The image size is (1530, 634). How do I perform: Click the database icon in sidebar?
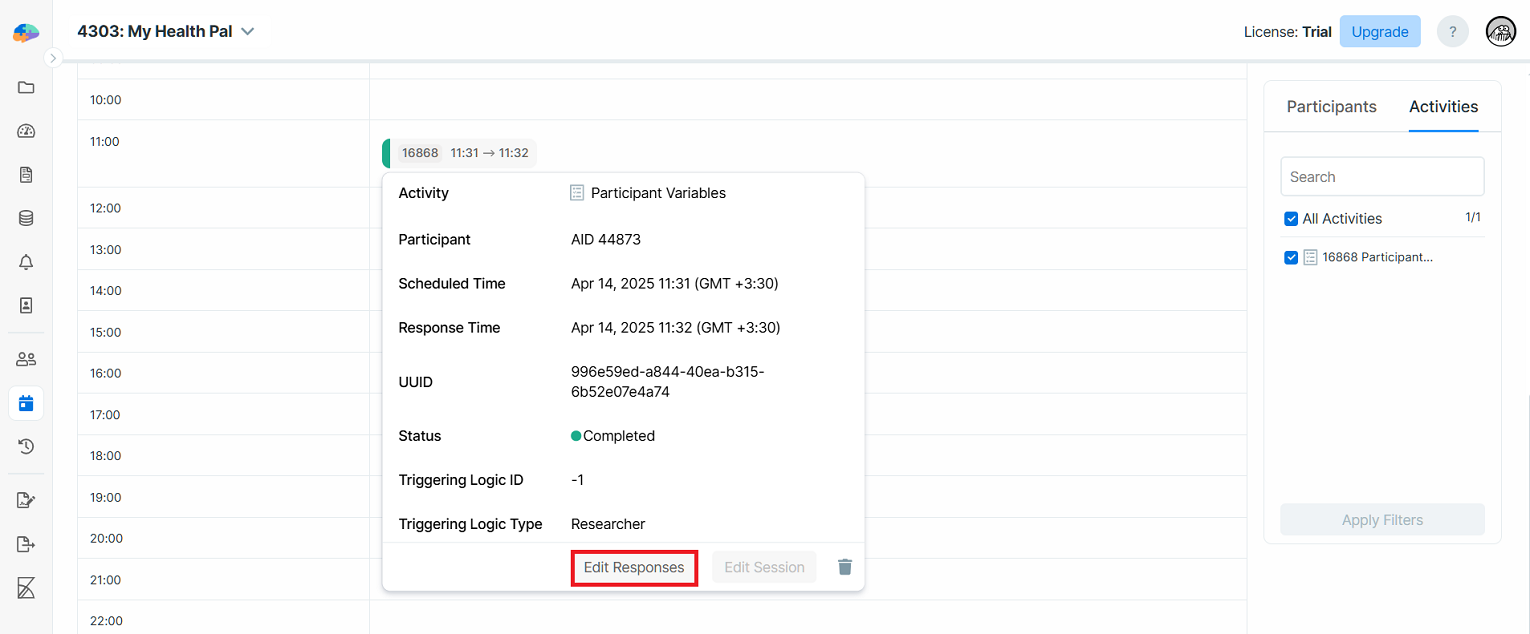point(26,218)
